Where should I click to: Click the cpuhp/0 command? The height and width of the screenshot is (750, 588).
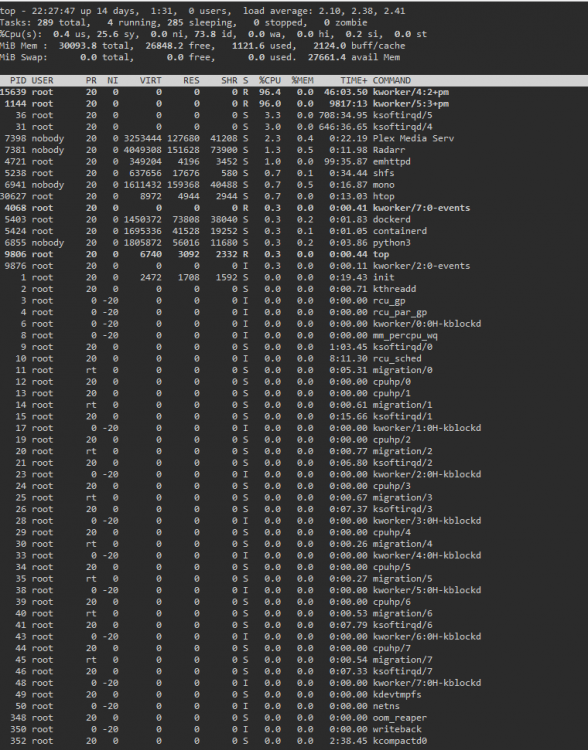pos(392,382)
